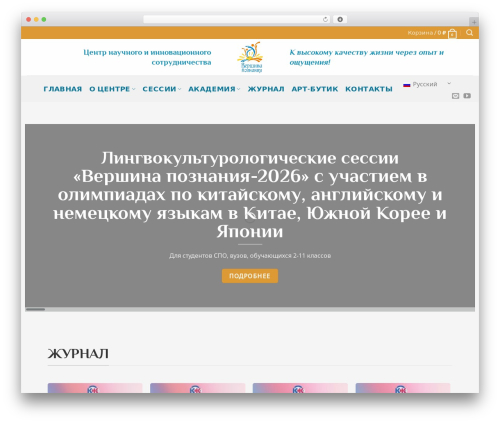500x423 pixels.
Task: Open the shopping cart bag icon
Action: pyautogui.click(x=452, y=33)
